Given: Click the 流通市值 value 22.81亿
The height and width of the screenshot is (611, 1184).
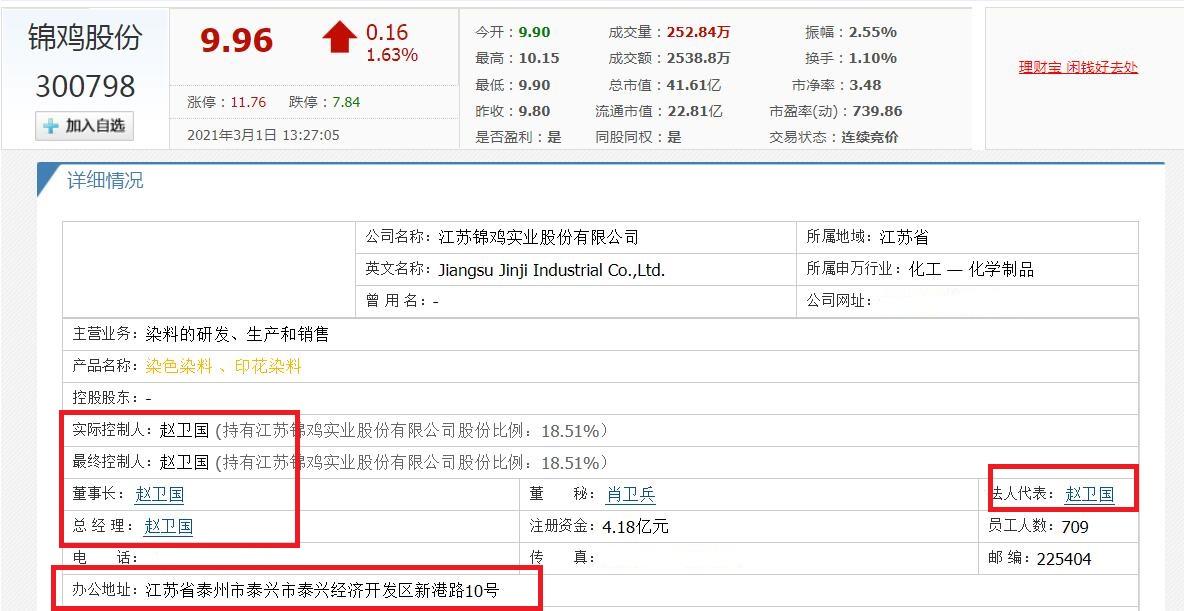Looking at the screenshot, I should pos(694,111).
